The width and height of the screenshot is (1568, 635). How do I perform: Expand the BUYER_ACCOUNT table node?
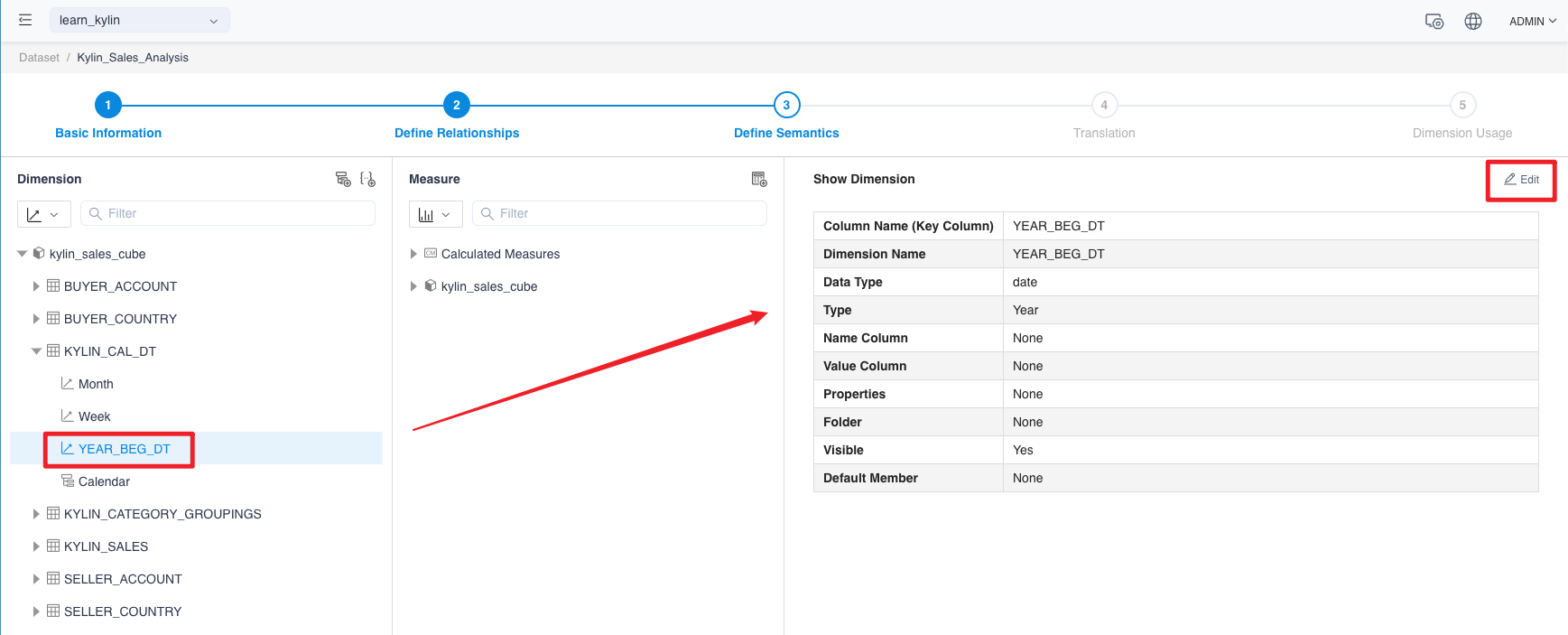point(36,286)
